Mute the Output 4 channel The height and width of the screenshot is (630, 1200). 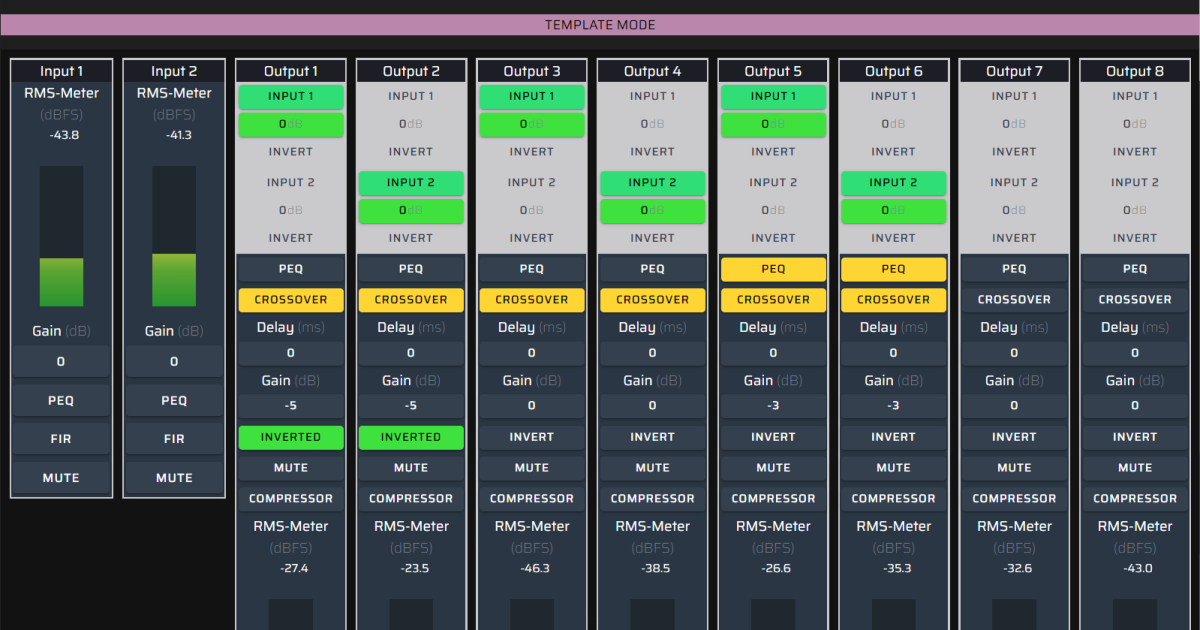tap(652, 468)
